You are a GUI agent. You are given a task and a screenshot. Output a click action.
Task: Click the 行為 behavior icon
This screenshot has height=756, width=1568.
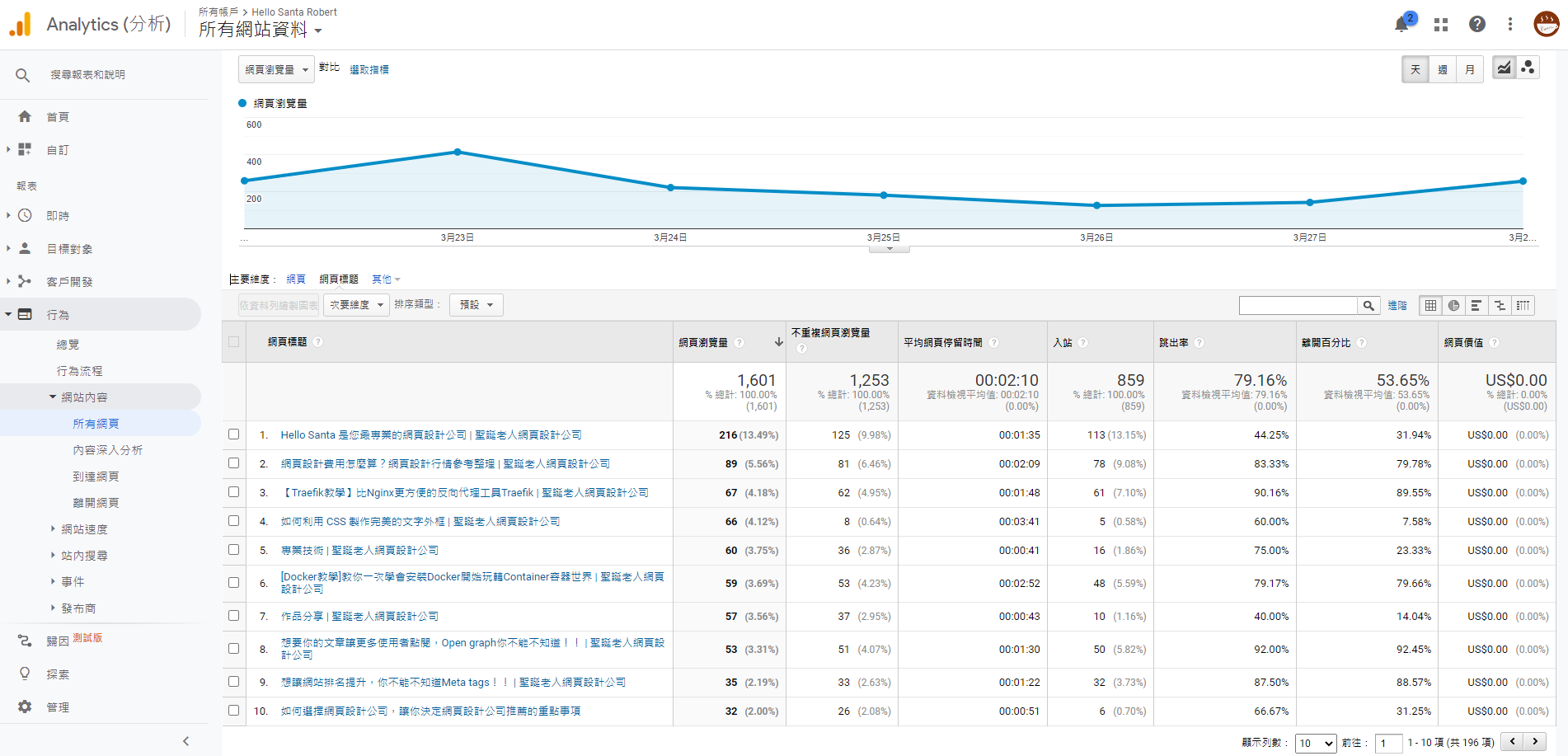click(x=25, y=314)
